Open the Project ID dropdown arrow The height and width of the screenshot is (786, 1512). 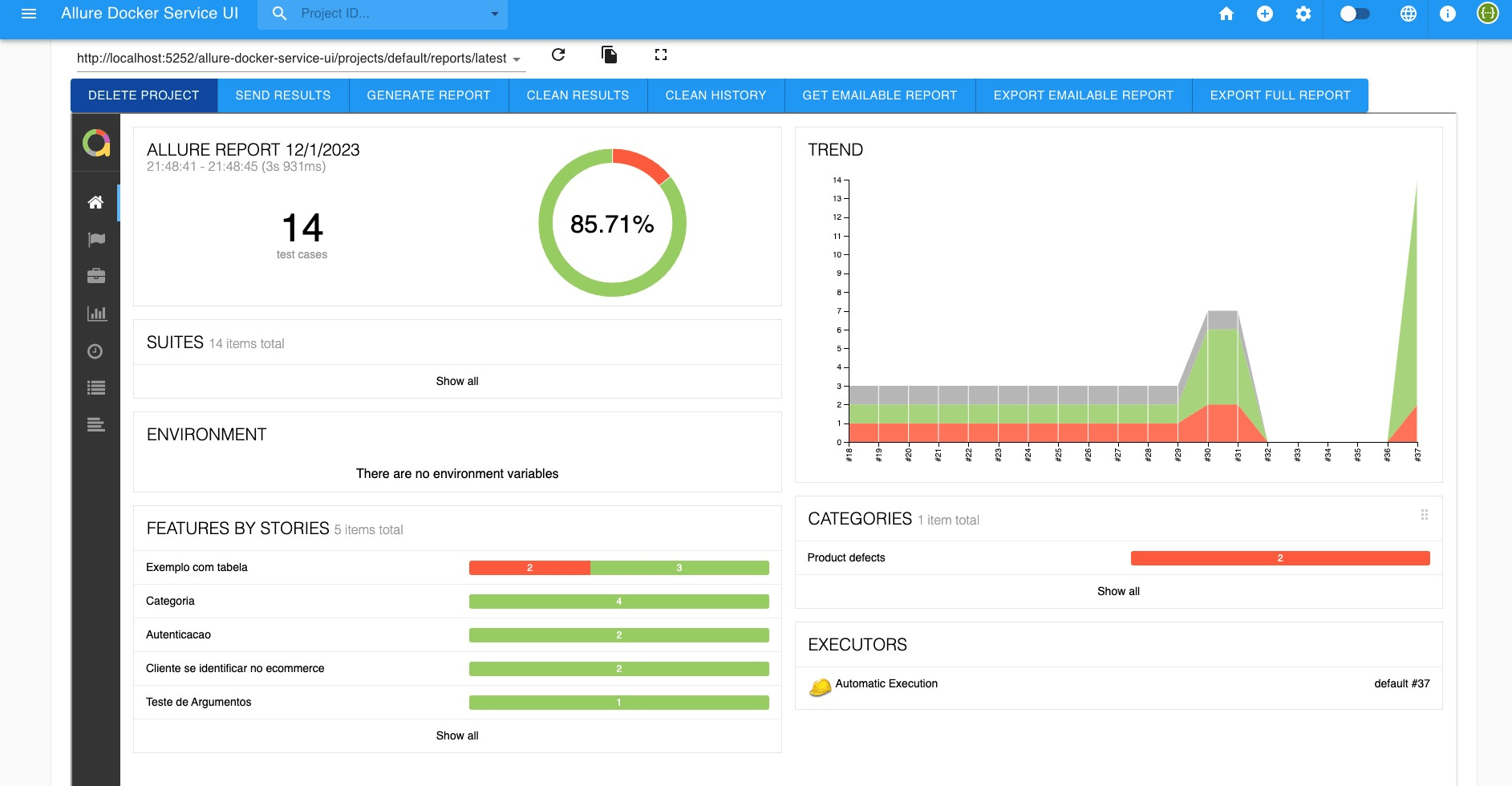[495, 14]
